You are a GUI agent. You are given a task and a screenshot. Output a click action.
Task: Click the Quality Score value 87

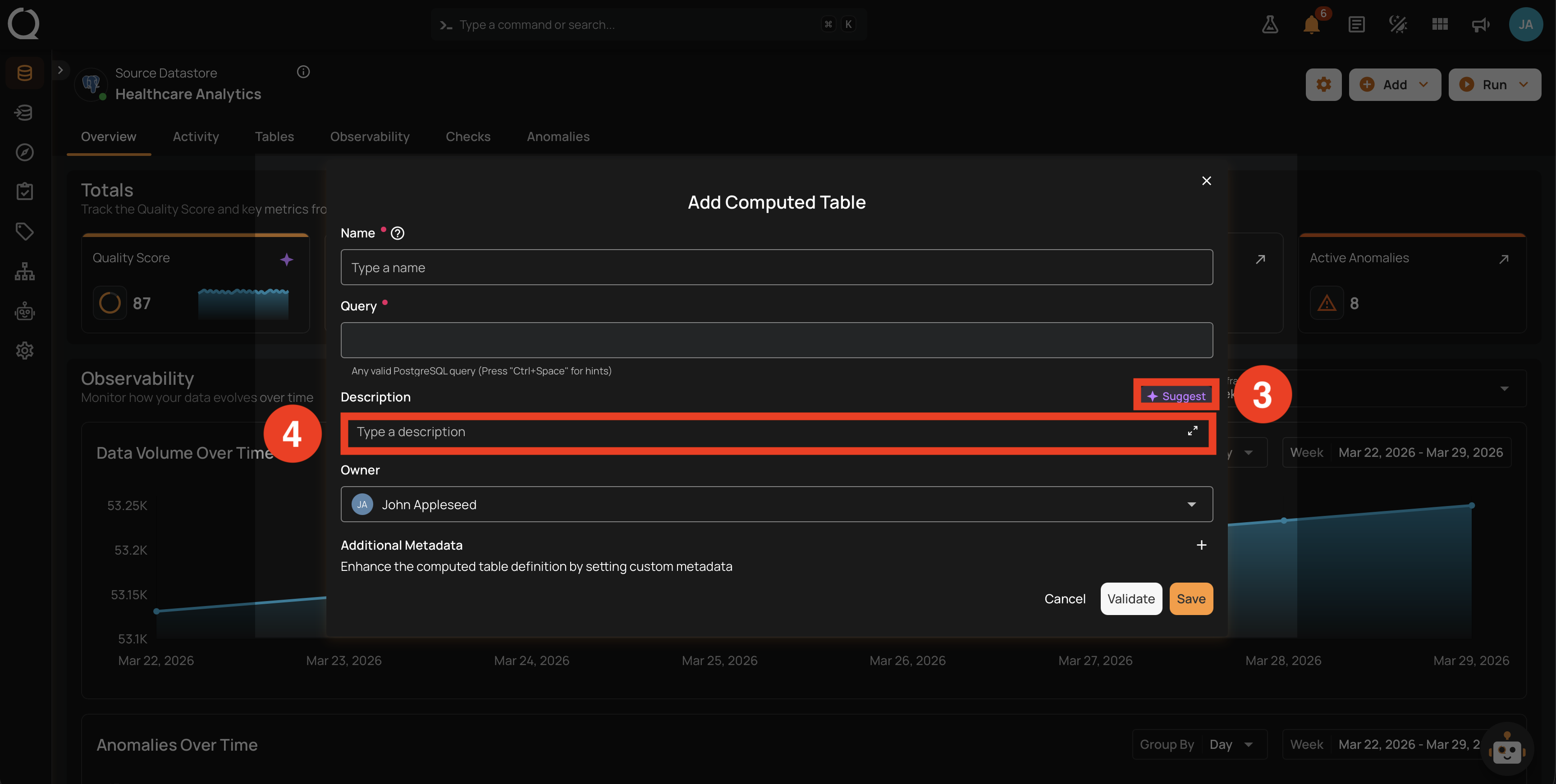click(142, 303)
